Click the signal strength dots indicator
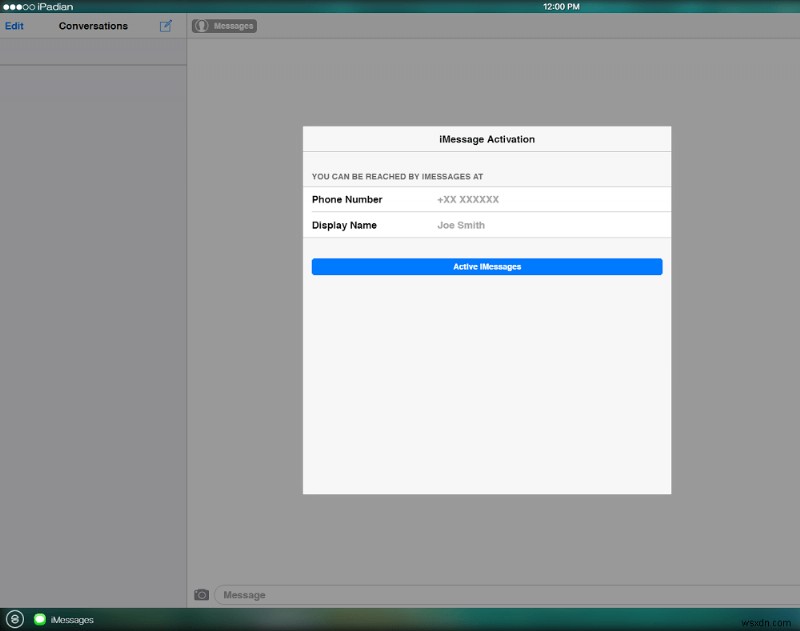Viewport: 800px width, 631px height. (19, 7)
